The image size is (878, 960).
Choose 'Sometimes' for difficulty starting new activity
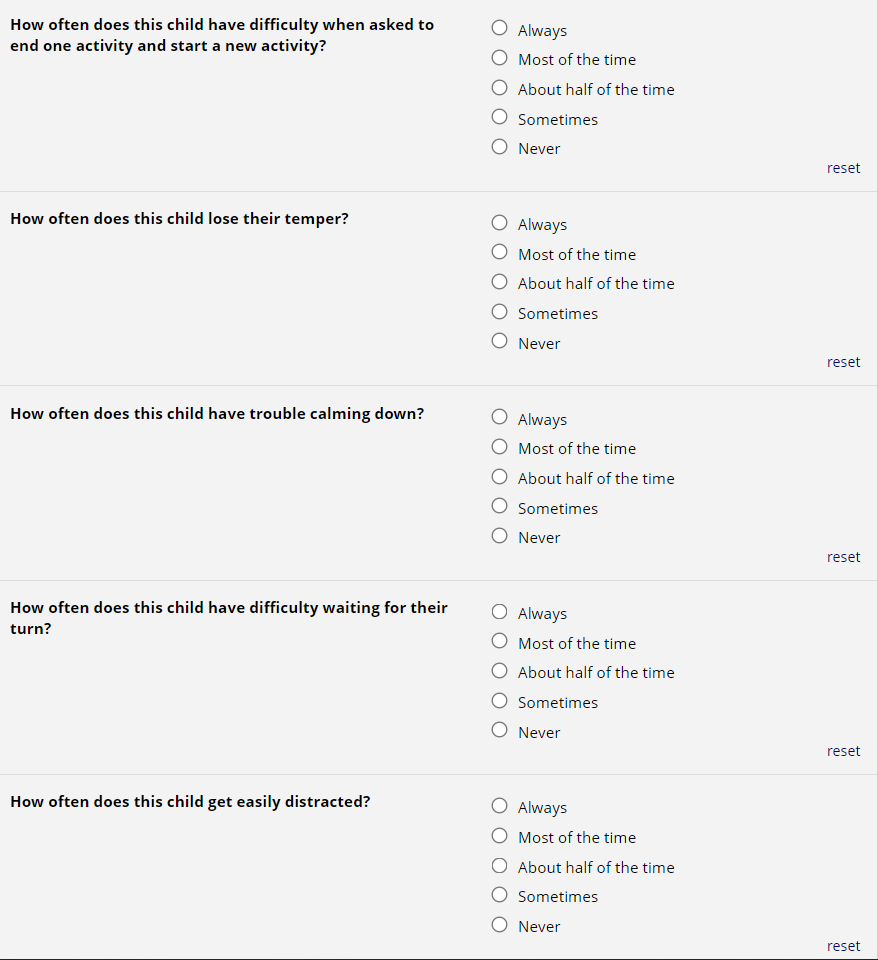tap(500, 118)
